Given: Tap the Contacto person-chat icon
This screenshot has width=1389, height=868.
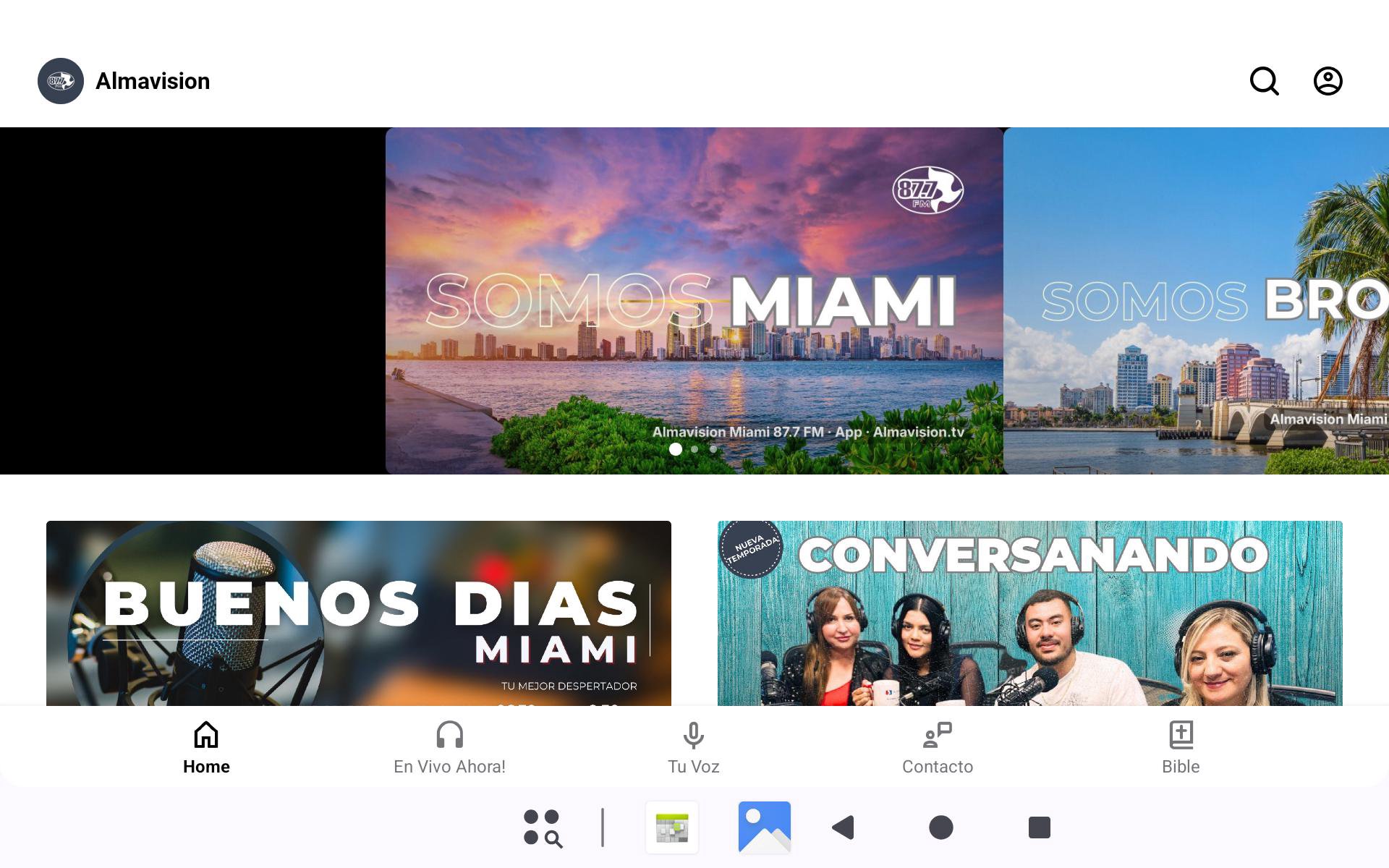Looking at the screenshot, I should 937,735.
